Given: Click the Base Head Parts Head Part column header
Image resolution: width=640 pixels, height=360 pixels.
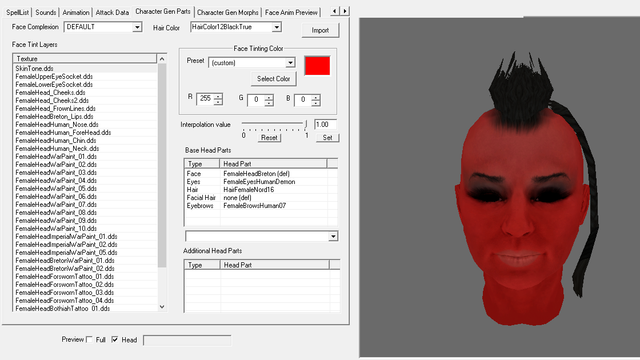Looking at the screenshot, I should (273, 164).
